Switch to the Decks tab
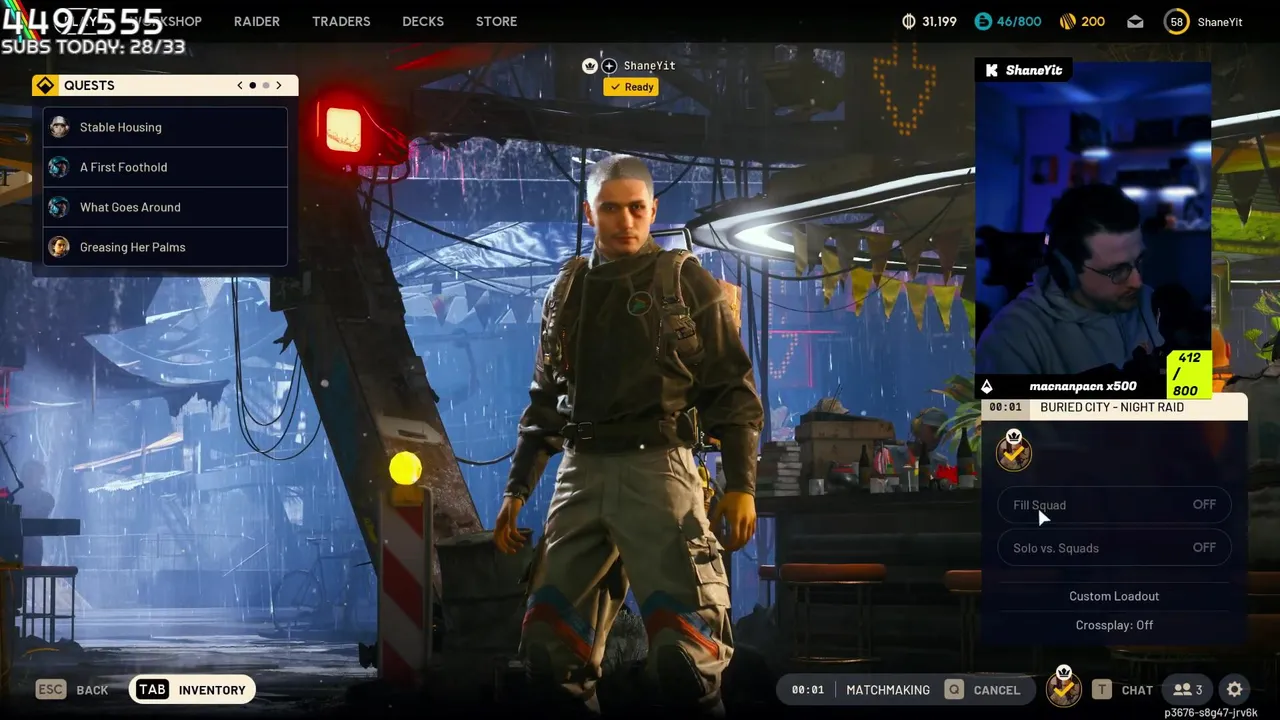Viewport: 1280px width, 720px height. coord(423,21)
